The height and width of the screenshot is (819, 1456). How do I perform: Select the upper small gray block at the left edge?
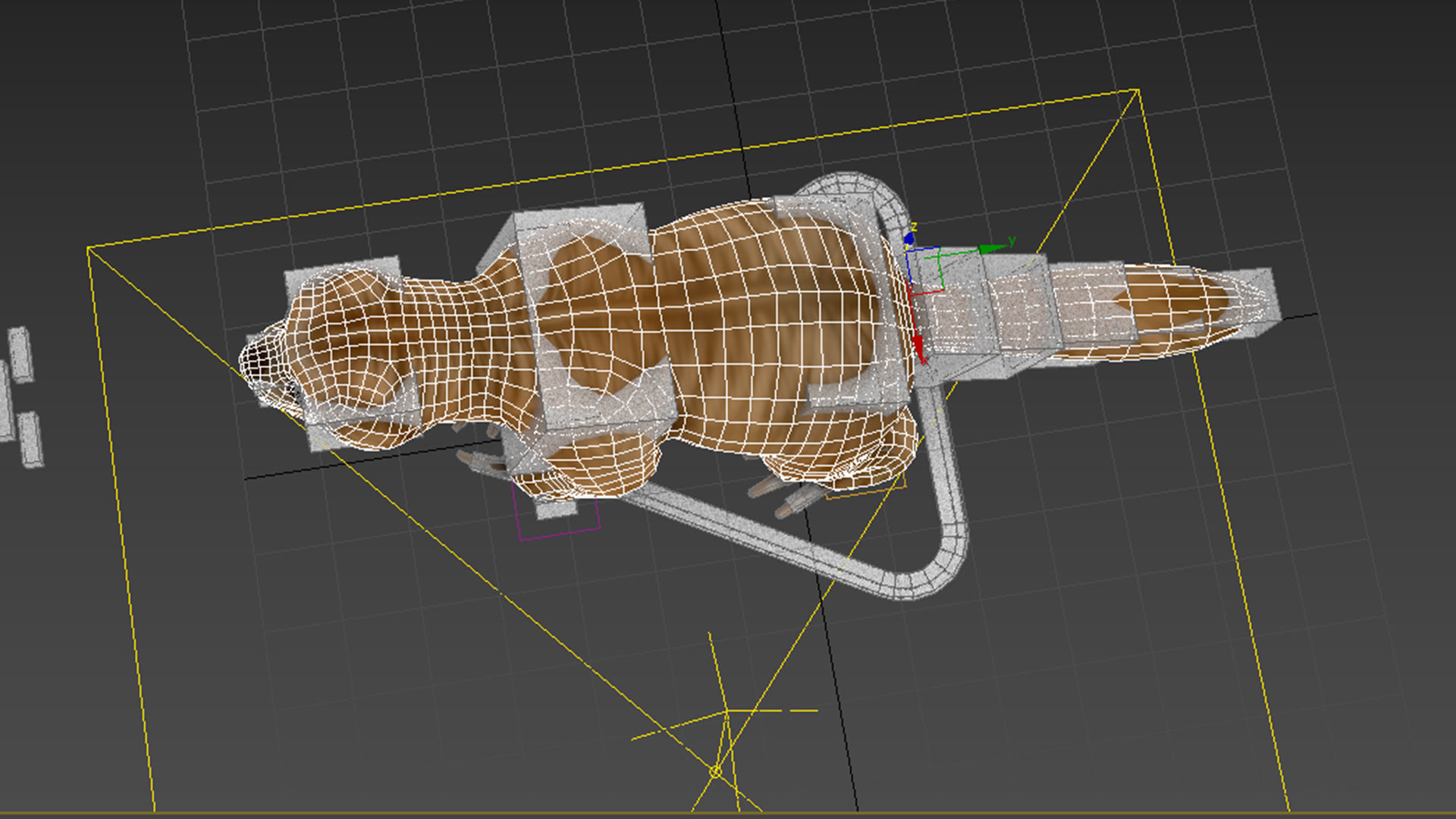pyautogui.click(x=21, y=354)
